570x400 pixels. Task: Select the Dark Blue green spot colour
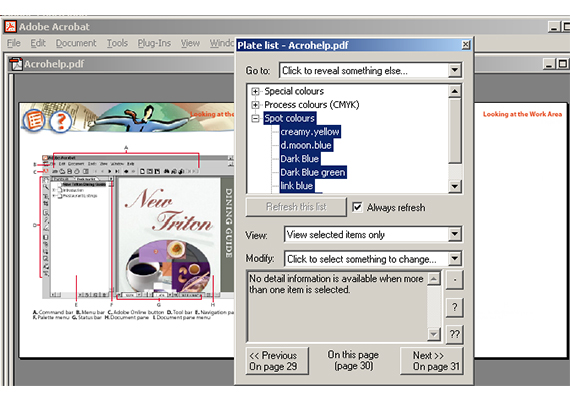tap(313, 172)
